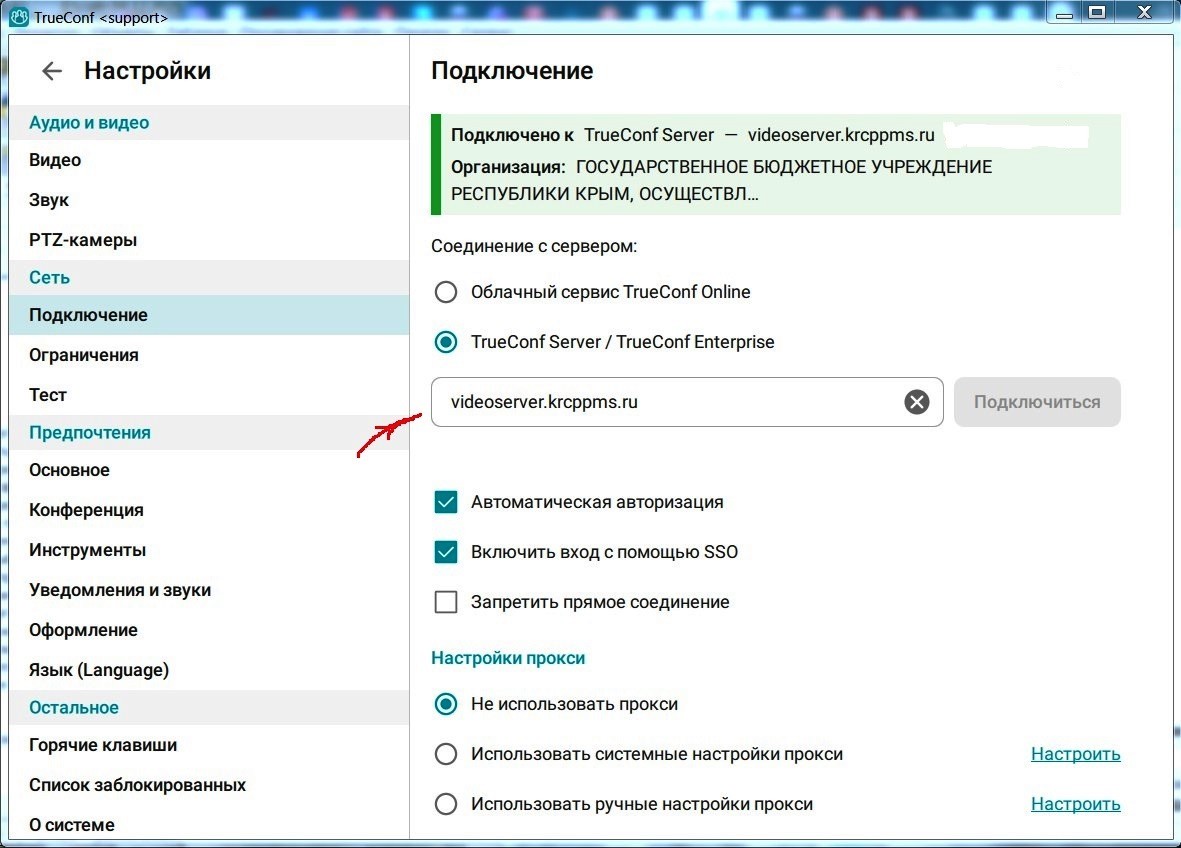Enable Запретить прямое соединение checkbox
Viewport: 1181px width, 848px height.
tap(446, 602)
